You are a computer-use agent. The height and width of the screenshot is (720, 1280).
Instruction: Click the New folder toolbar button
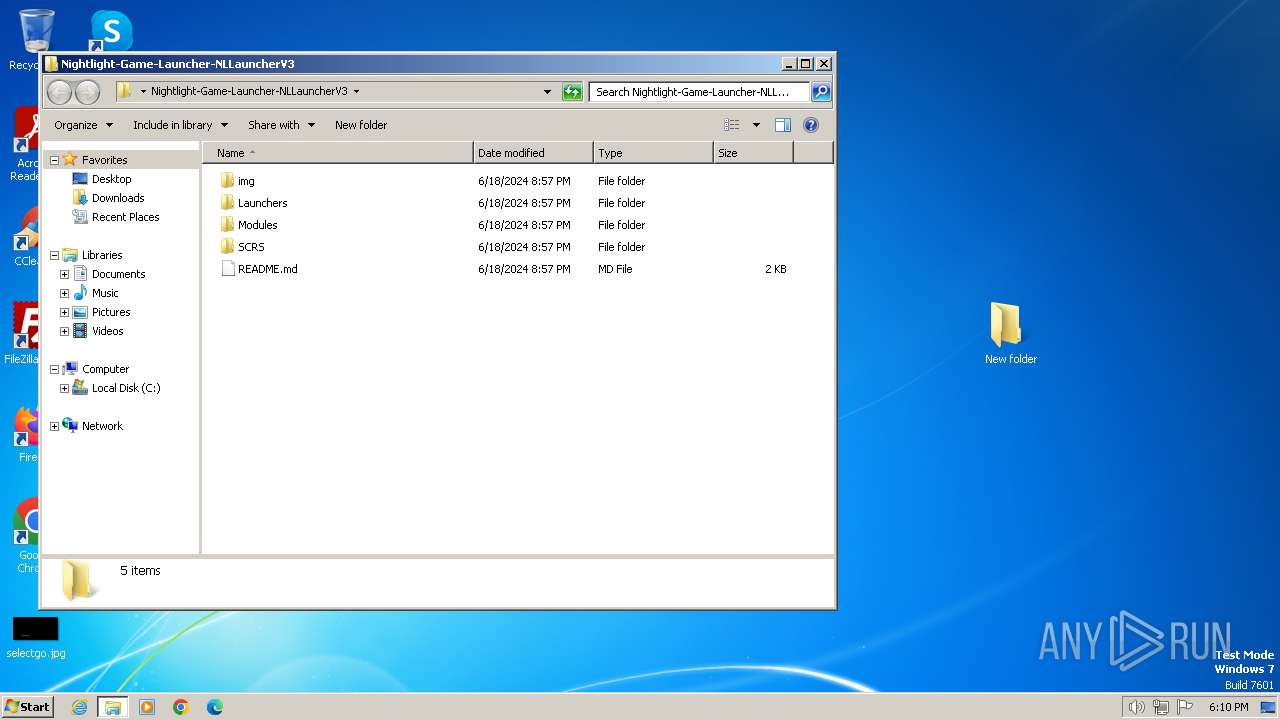coord(361,125)
